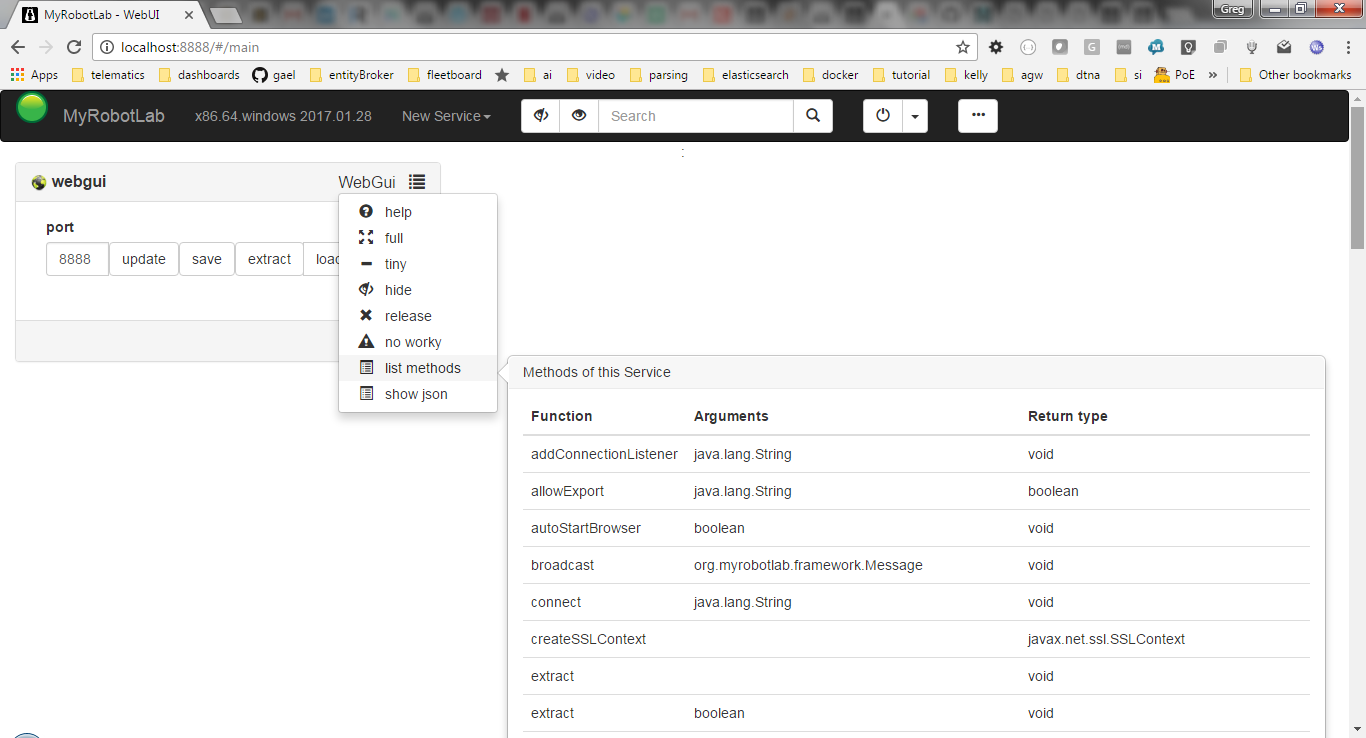Click the power button in navbar

[x=883, y=116]
